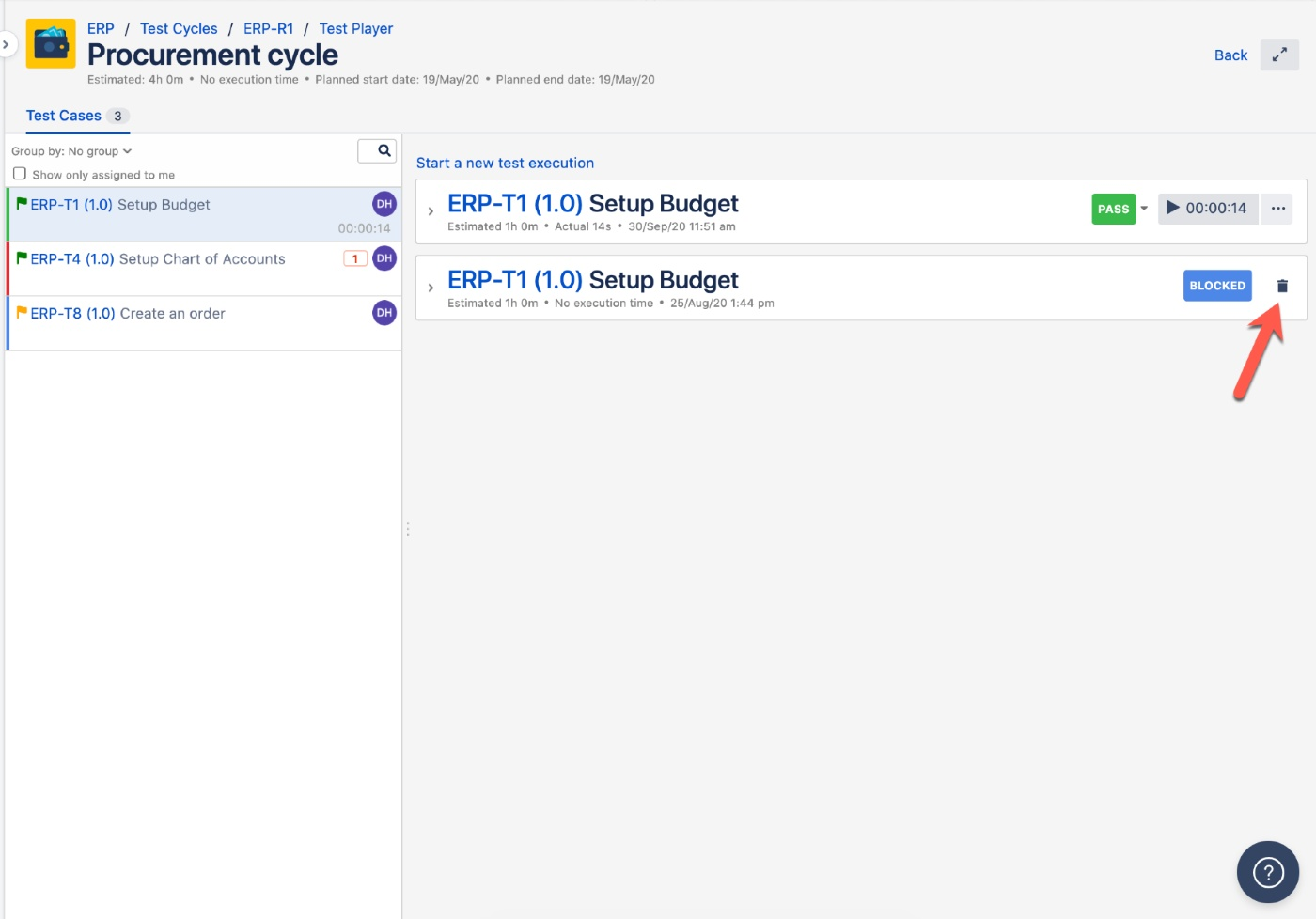Expand the passed Setup Budget execution
The width and height of the screenshot is (1316, 919).
[431, 211]
